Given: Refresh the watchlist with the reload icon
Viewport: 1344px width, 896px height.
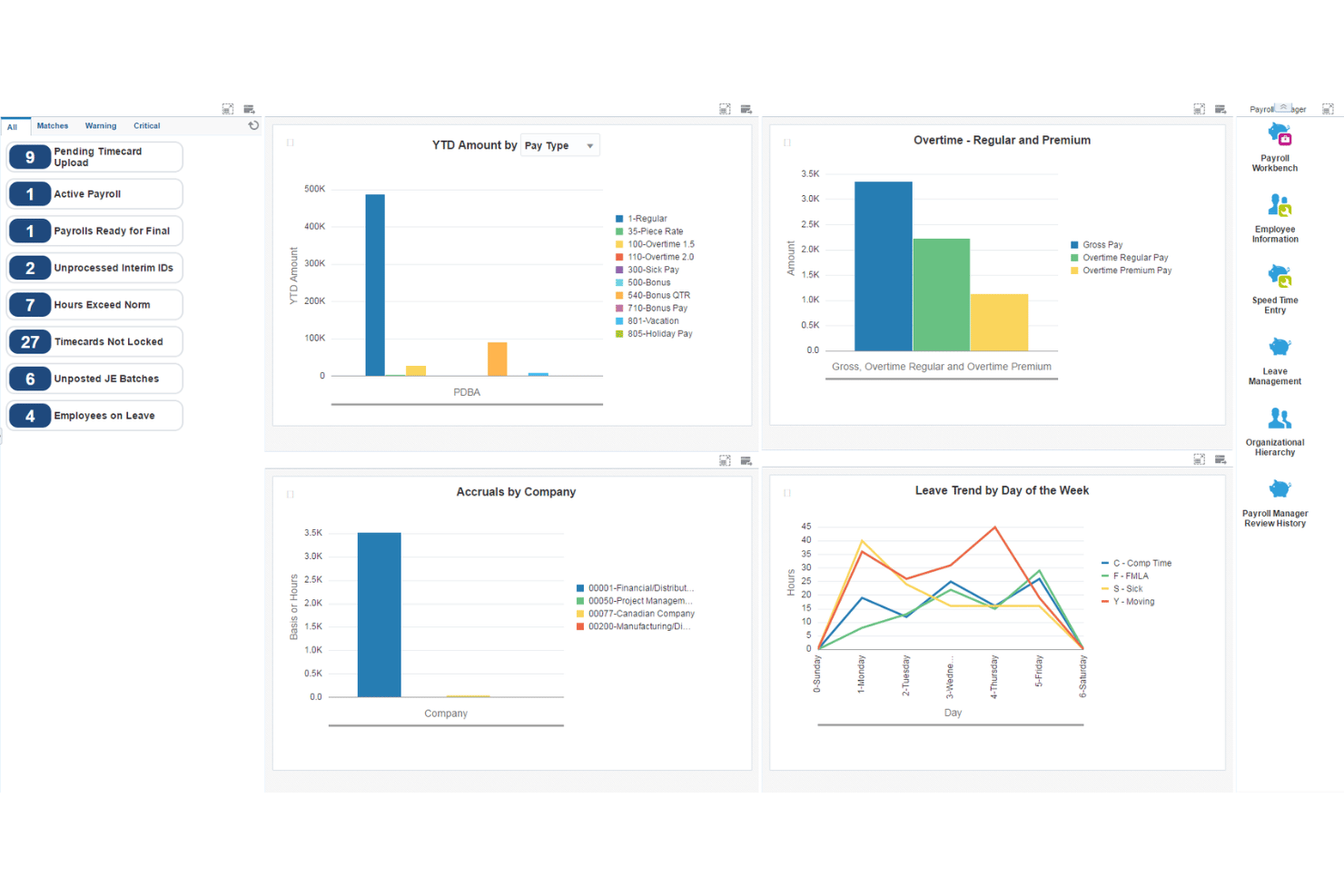Looking at the screenshot, I should click(253, 126).
